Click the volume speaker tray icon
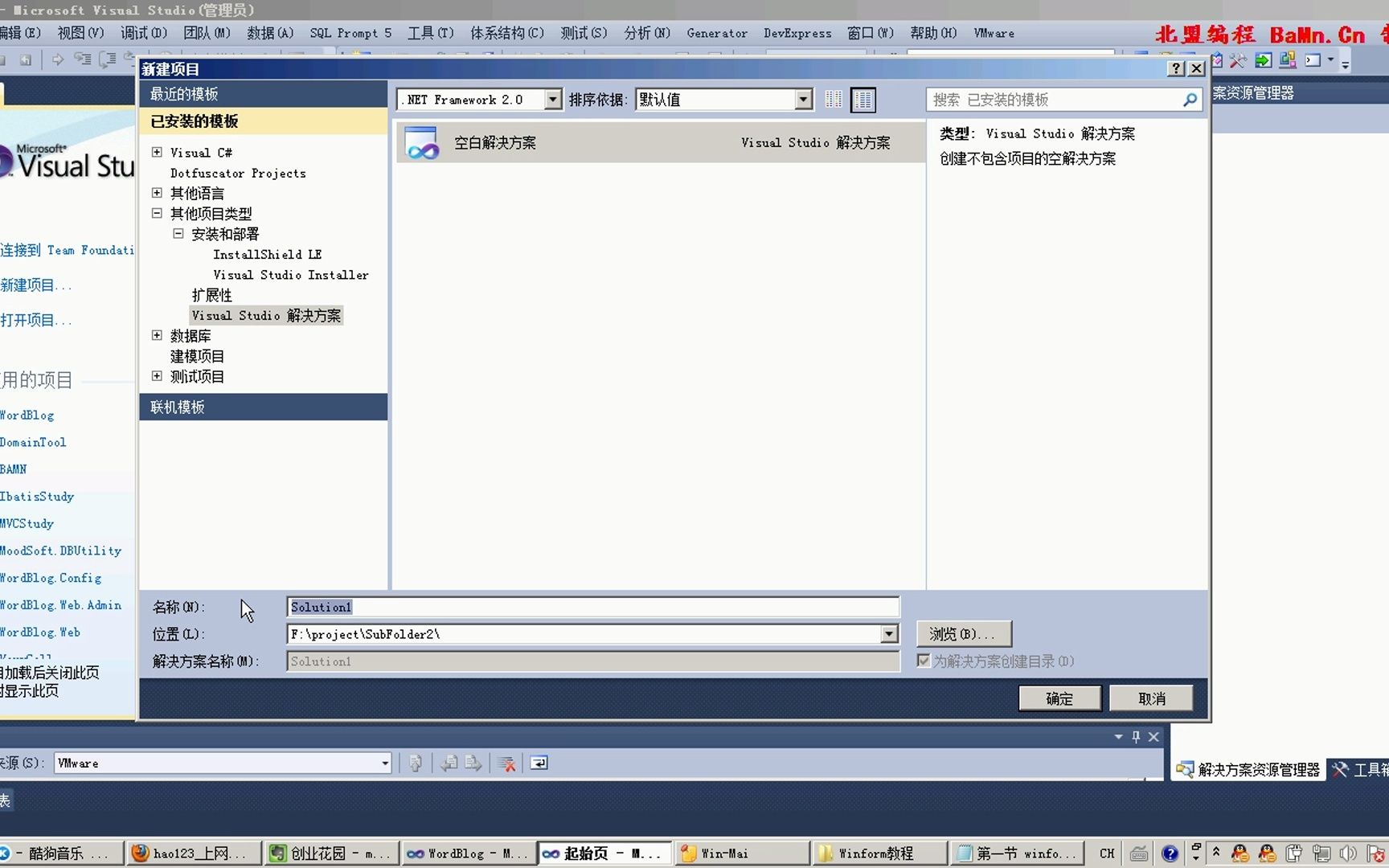This screenshot has width=1389, height=868. (1348, 854)
